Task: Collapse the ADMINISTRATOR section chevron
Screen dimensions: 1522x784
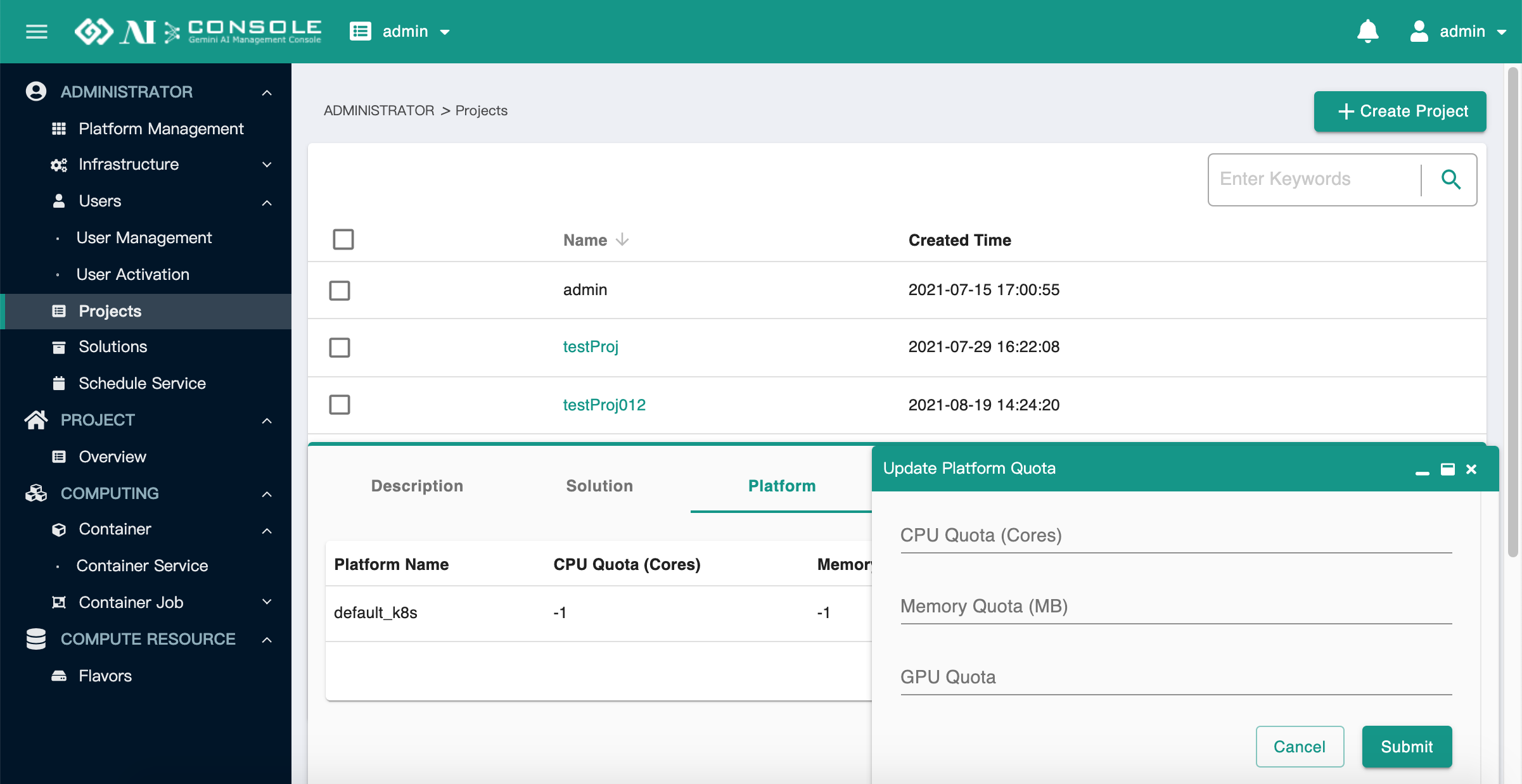Action: [x=267, y=93]
